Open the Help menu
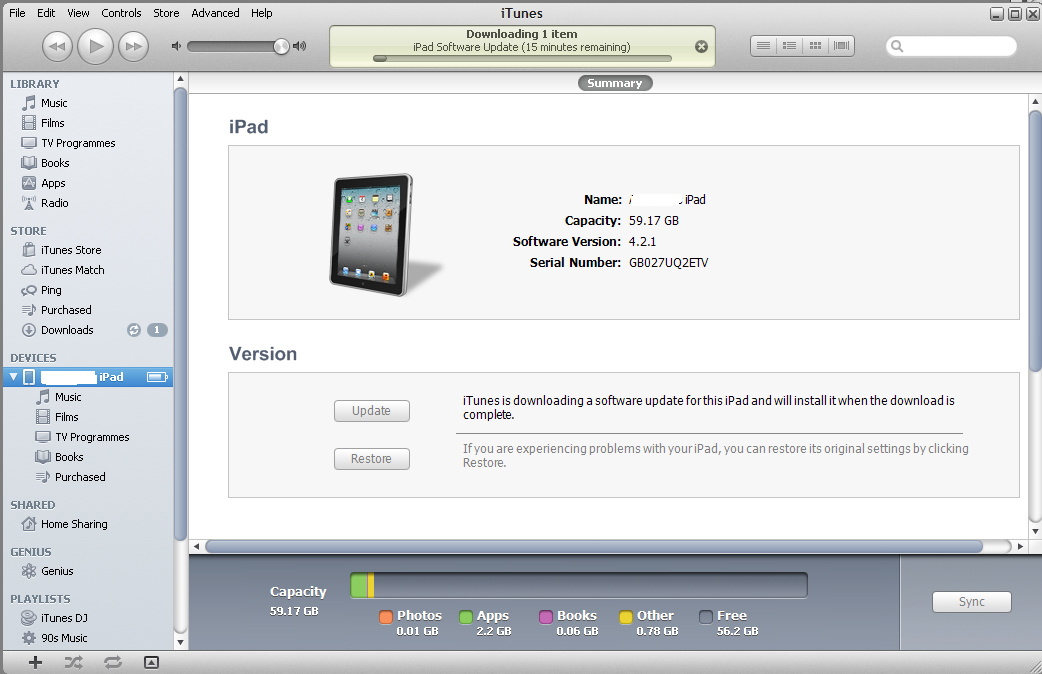Viewport: 1042px width, 674px height. 262,13
